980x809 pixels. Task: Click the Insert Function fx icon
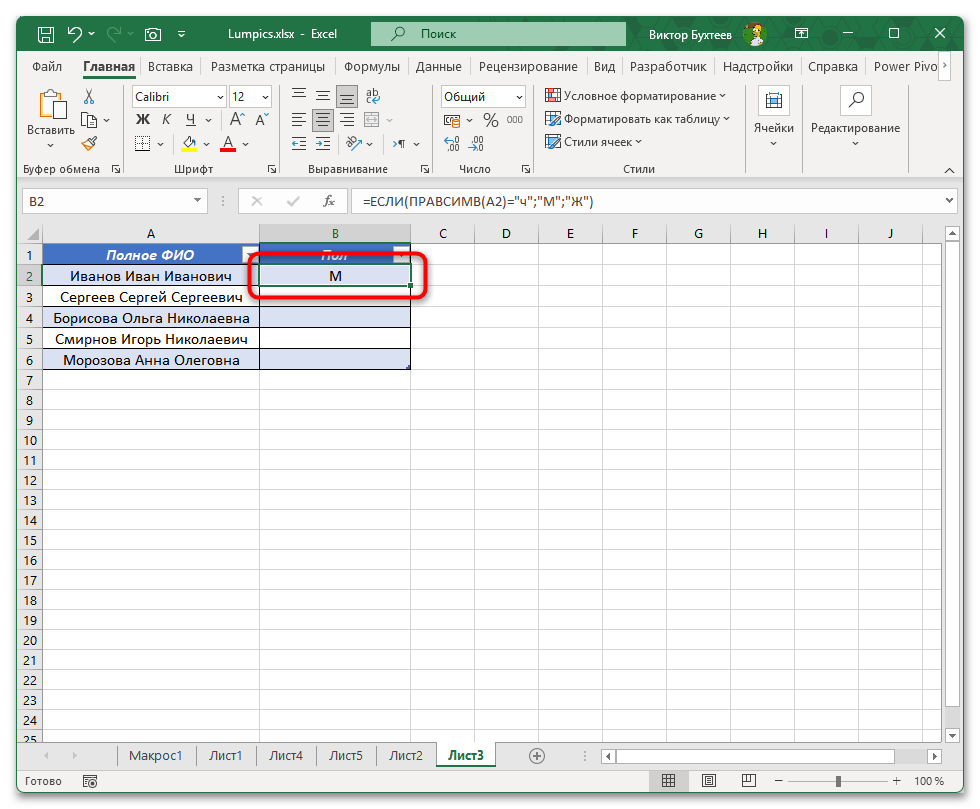(x=327, y=201)
